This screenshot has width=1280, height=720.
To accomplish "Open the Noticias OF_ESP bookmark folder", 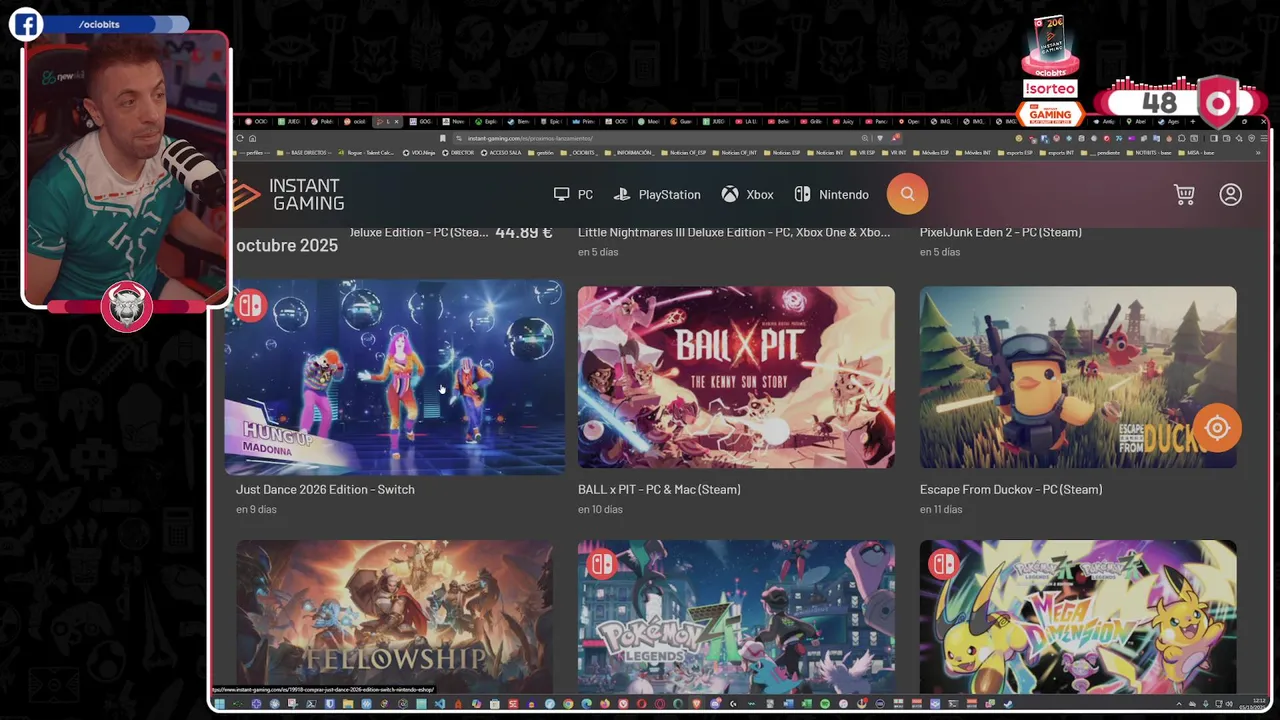I will pos(683,153).
